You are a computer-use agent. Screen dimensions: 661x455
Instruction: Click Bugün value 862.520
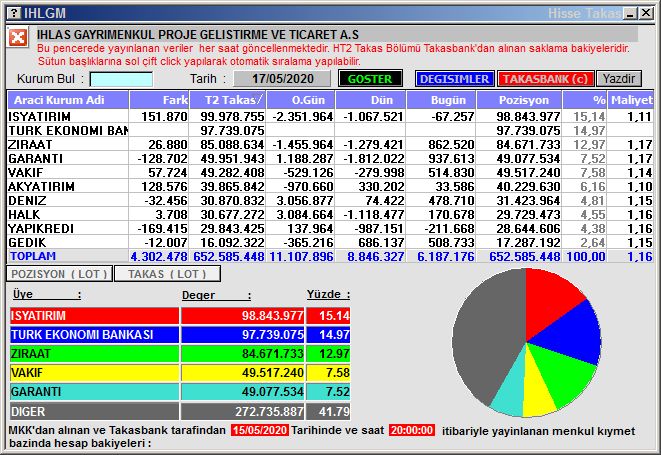coord(451,144)
